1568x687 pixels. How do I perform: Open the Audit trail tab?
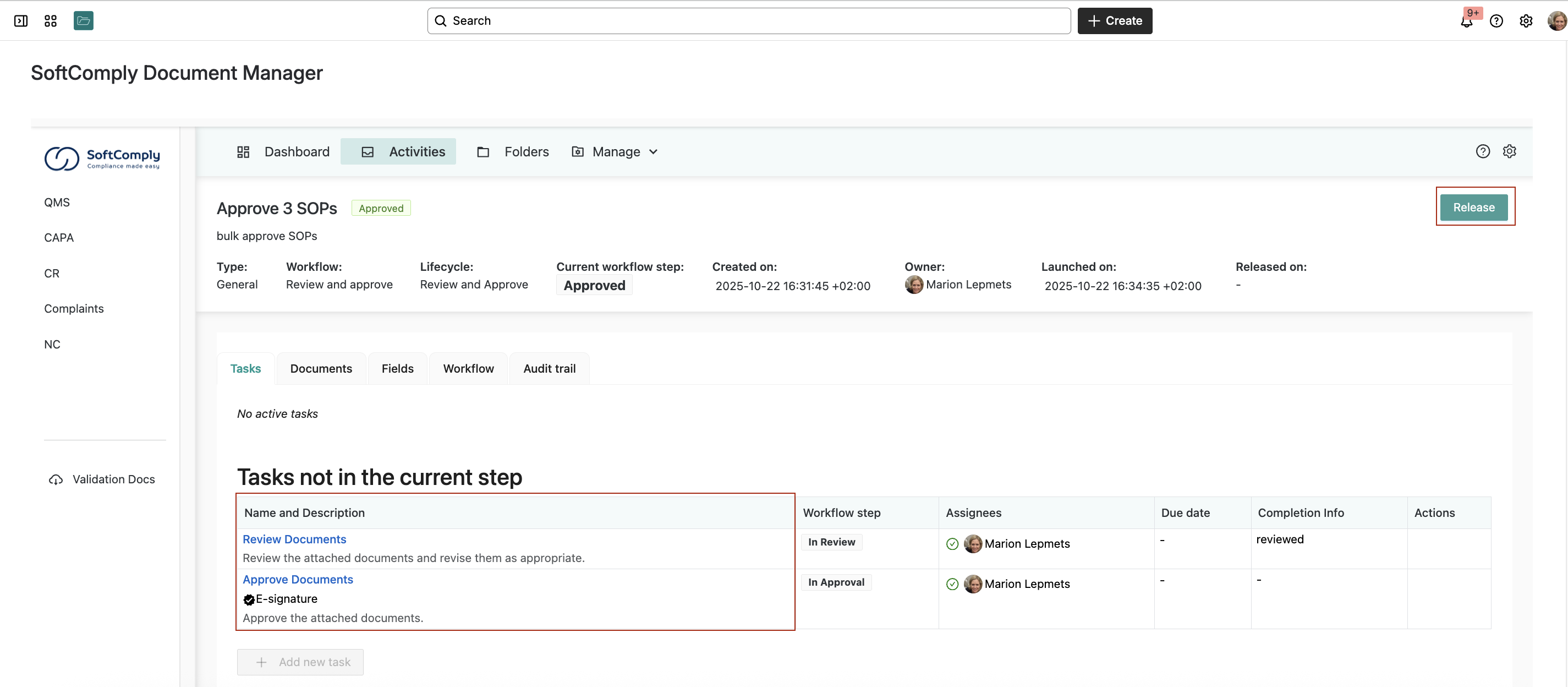549,369
